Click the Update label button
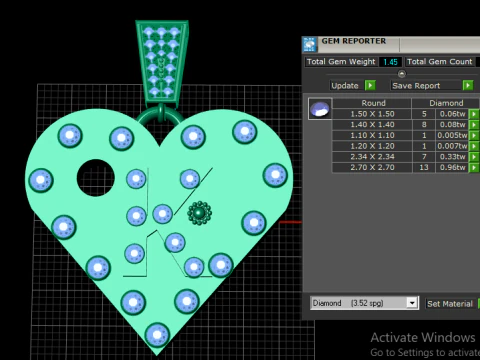The image size is (480, 360). 345,86
